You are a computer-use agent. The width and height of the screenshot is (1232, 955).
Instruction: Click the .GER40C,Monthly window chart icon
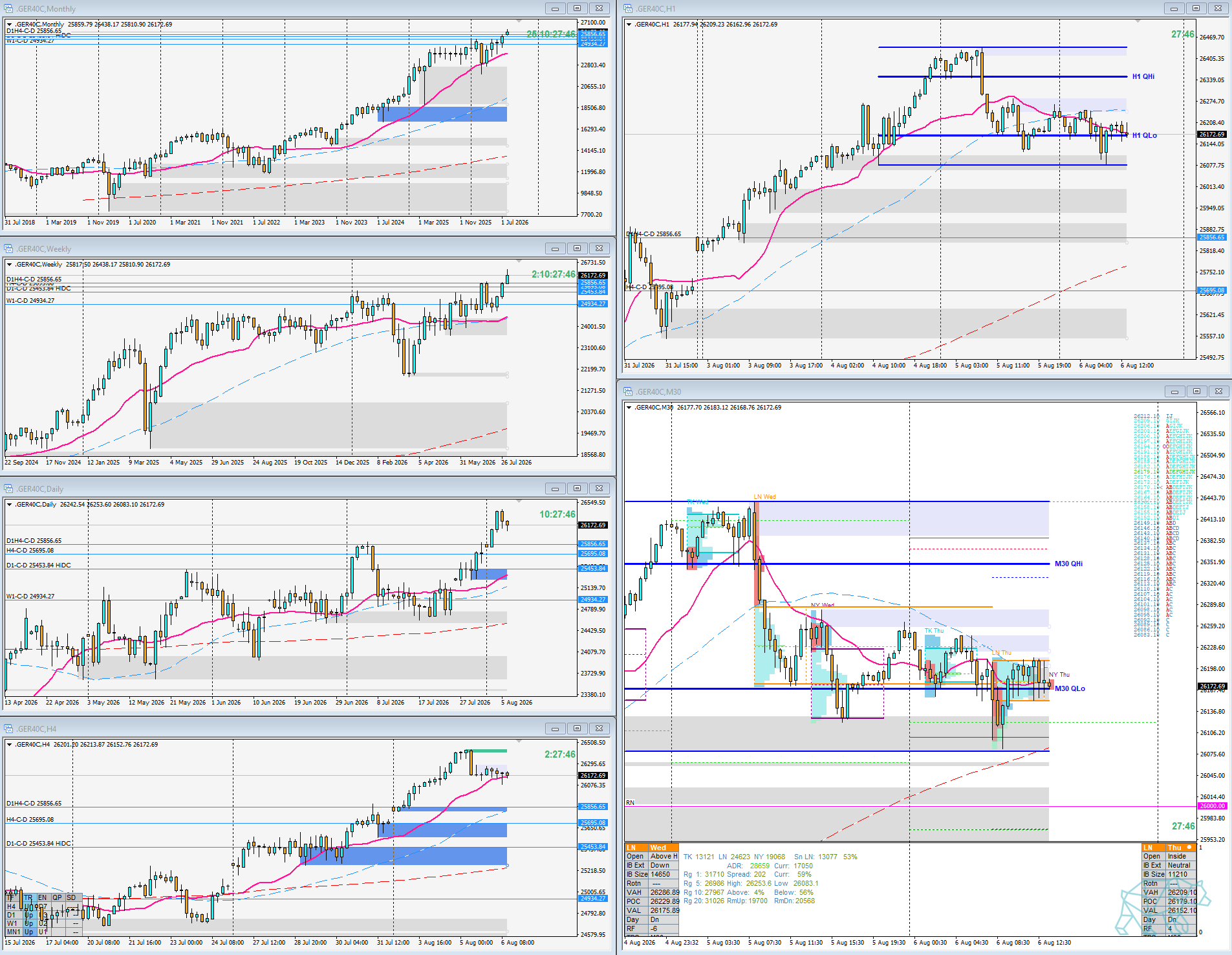(x=9, y=8)
